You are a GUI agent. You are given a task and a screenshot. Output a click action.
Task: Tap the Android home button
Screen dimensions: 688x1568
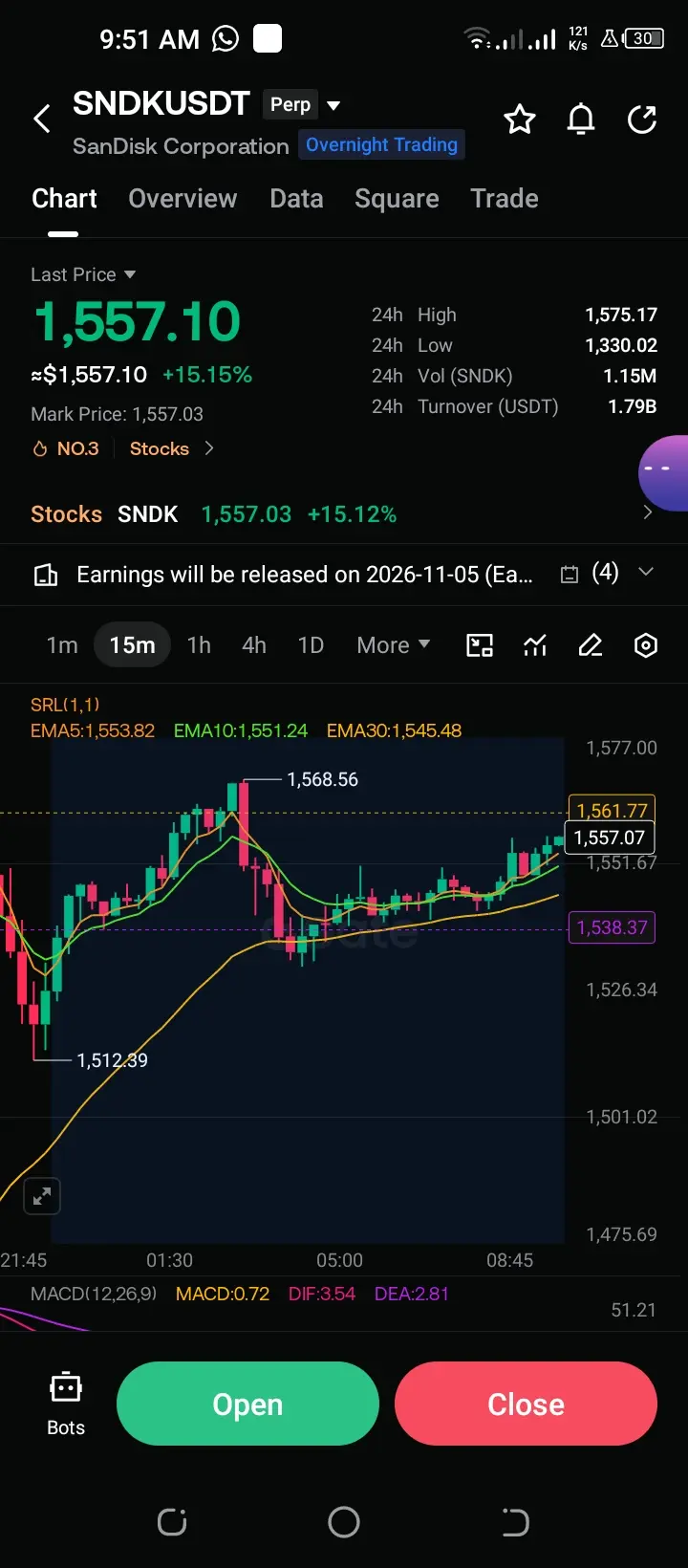click(344, 1521)
